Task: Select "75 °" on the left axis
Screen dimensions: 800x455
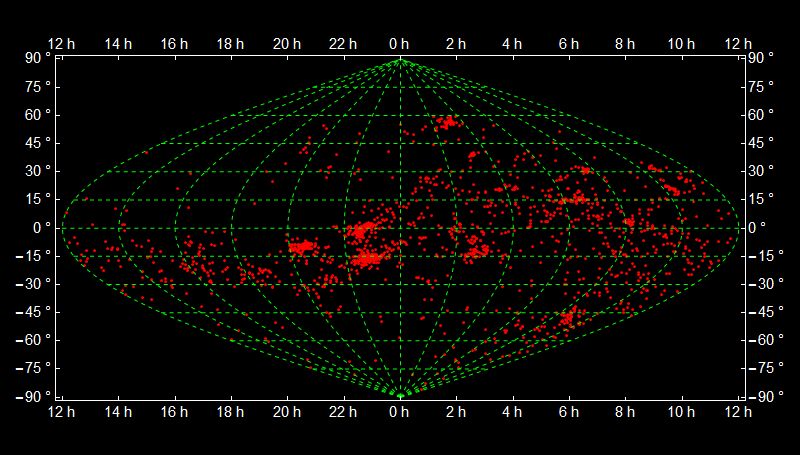Action: pyautogui.click(x=38, y=87)
